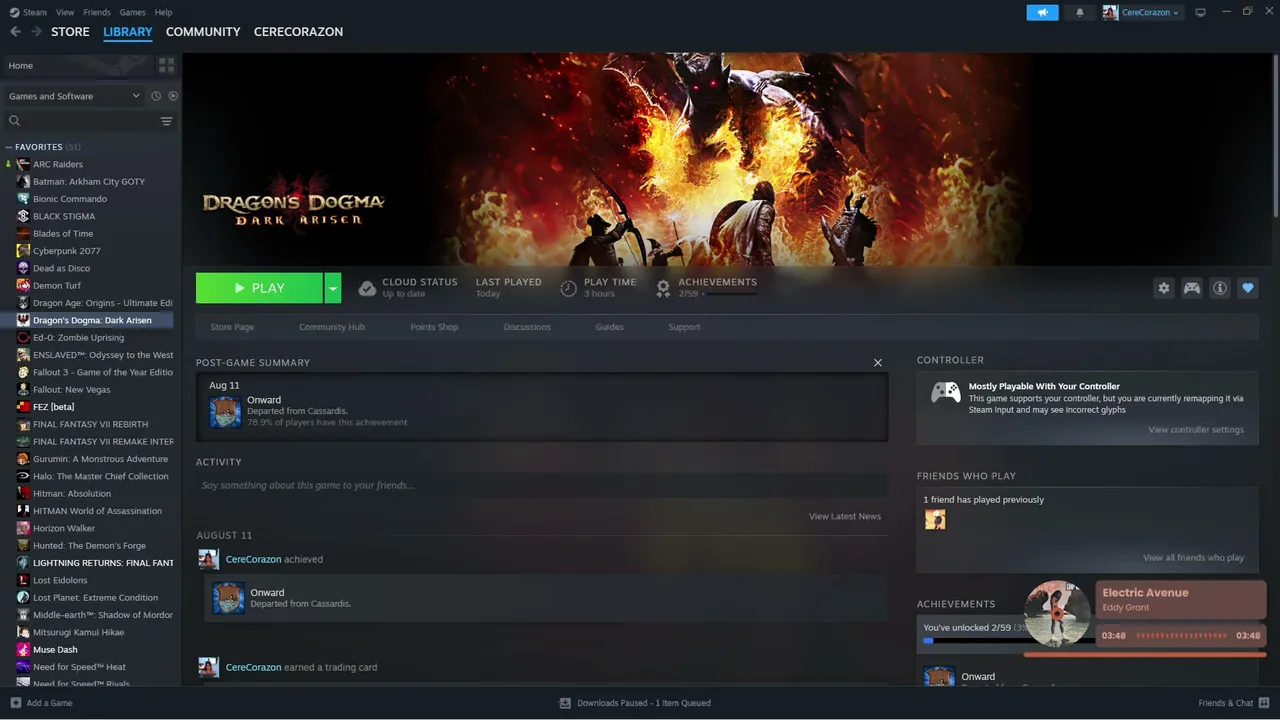The width and height of the screenshot is (1280, 720).
Task: Go to the STORE tab
Action: (x=70, y=32)
